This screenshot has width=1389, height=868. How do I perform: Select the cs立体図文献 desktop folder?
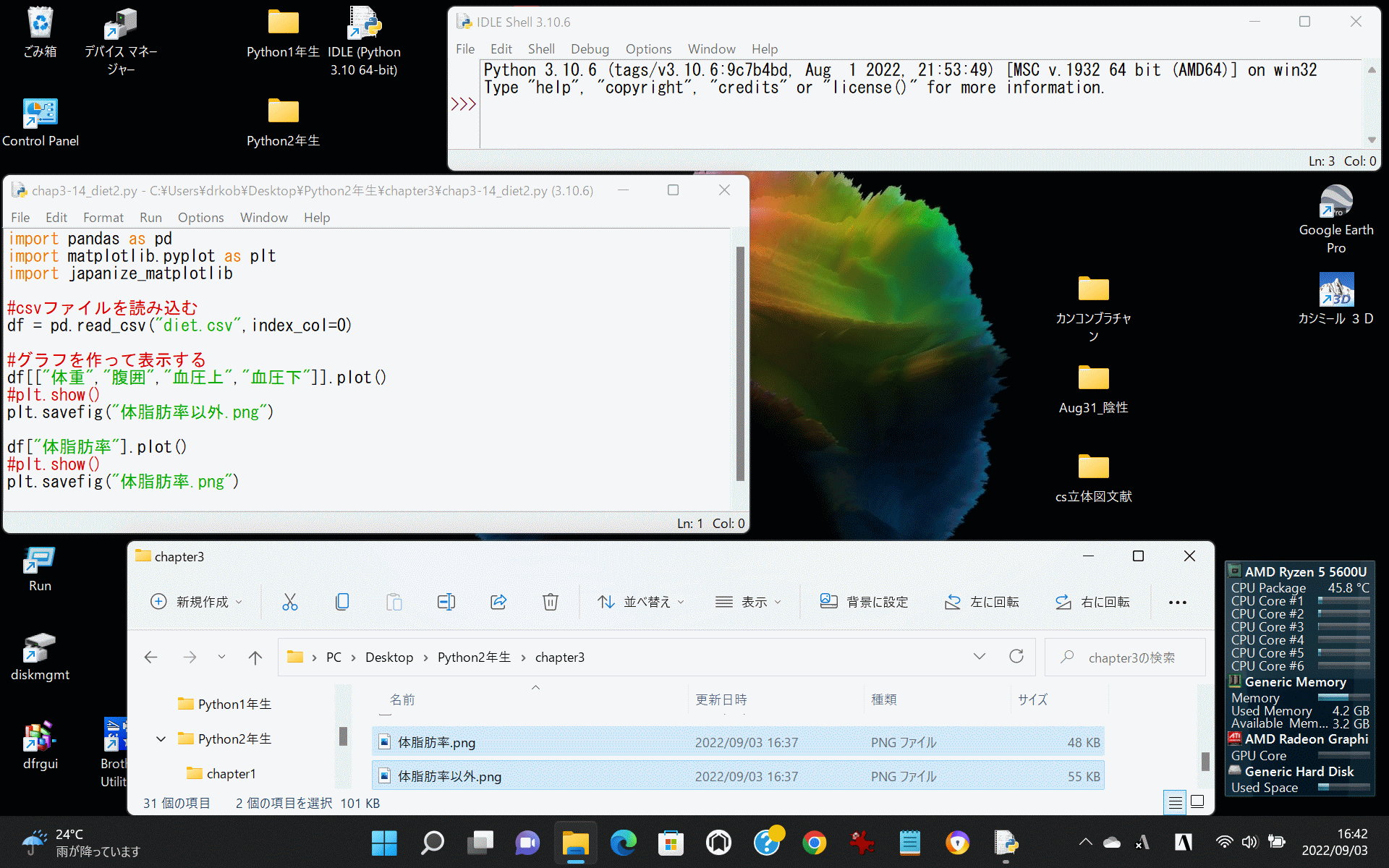[1093, 478]
